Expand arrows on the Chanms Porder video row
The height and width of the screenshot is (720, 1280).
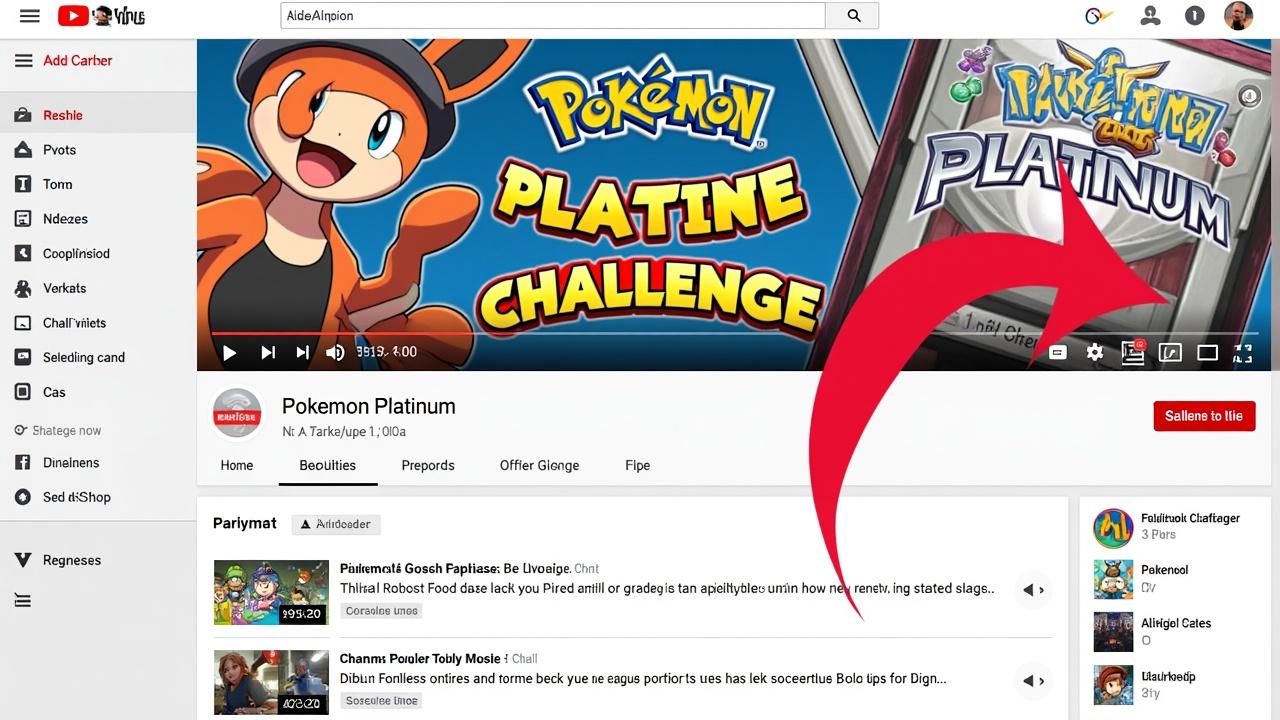click(x=1033, y=681)
